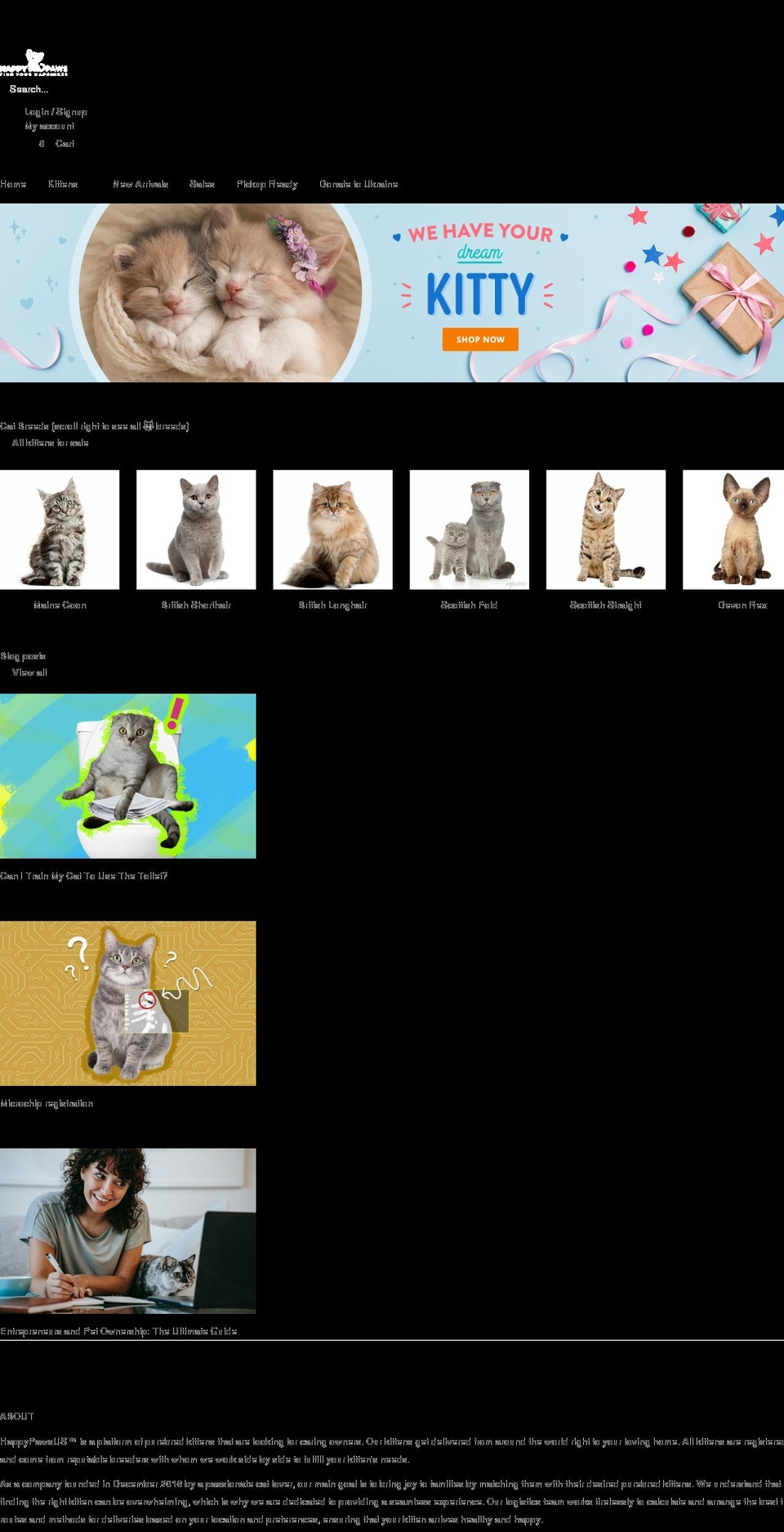The height and width of the screenshot is (1532, 784).
Task: Click the British Shorthair cat photo
Action: tap(196, 529)
